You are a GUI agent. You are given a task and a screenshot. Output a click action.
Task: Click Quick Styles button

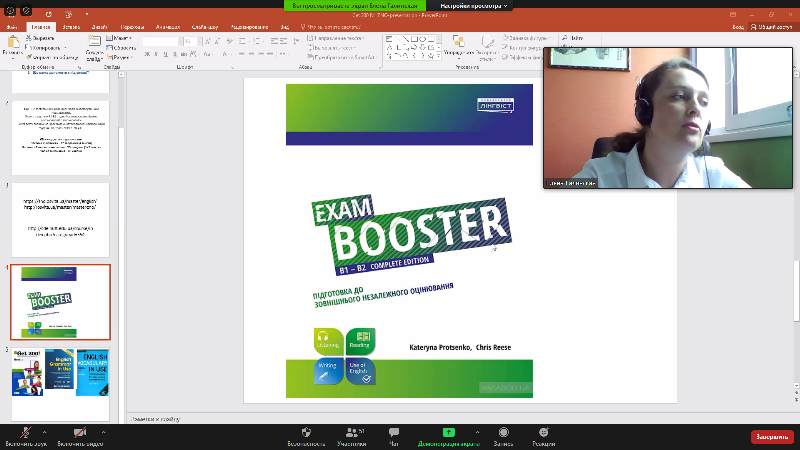pyautogui.click(x=487, y=47)
